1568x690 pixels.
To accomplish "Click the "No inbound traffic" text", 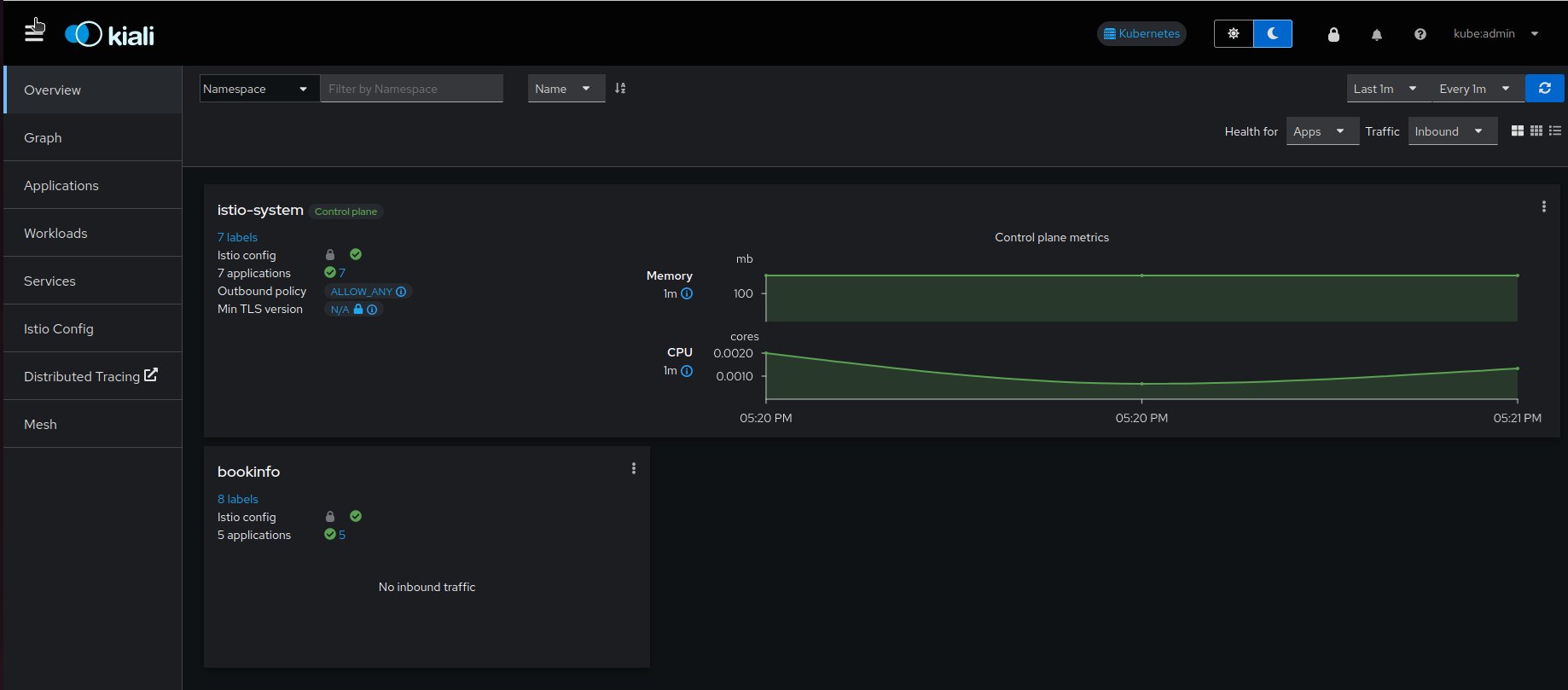I will (427, 587).
